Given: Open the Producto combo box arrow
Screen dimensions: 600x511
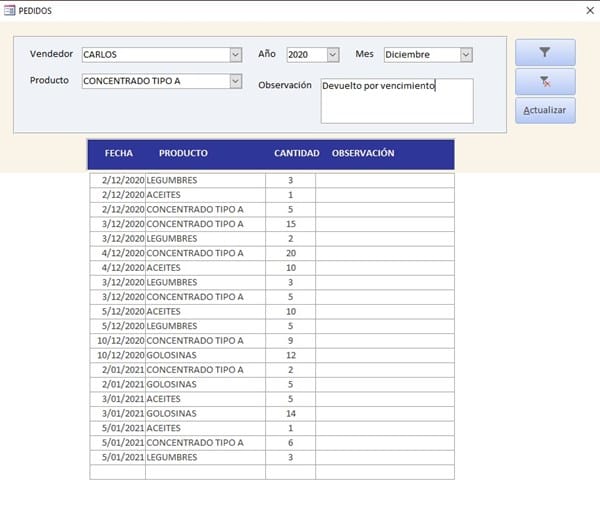Looking at the screenshot, I should click(235, 81).
